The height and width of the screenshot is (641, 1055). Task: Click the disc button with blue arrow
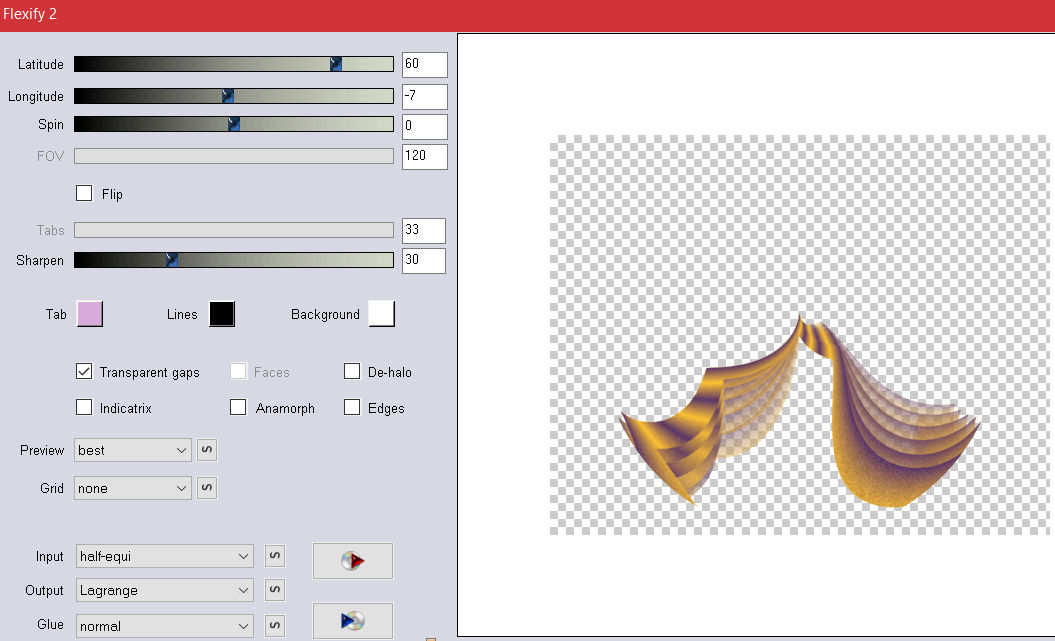pyautogui.click(x=352, y=620)
